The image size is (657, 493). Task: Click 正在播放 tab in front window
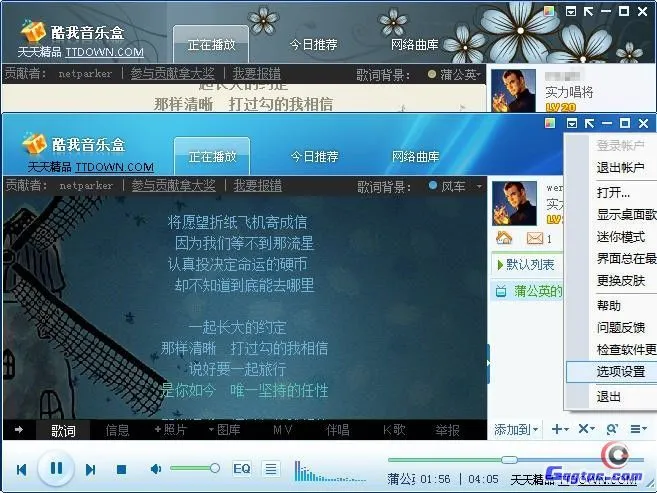tap(212, 157)
